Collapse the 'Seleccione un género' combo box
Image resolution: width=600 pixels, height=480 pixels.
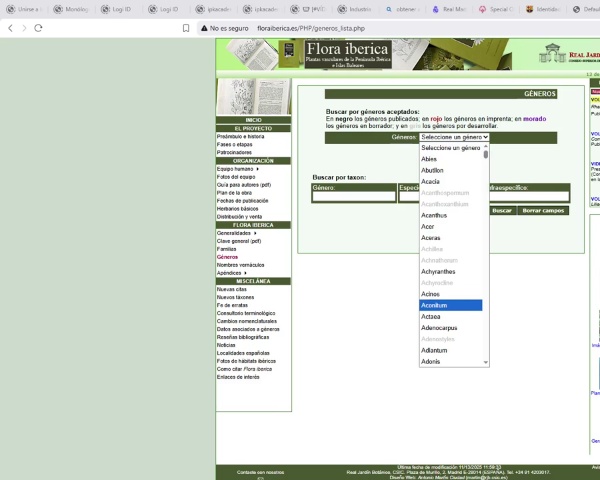[453, 137]
